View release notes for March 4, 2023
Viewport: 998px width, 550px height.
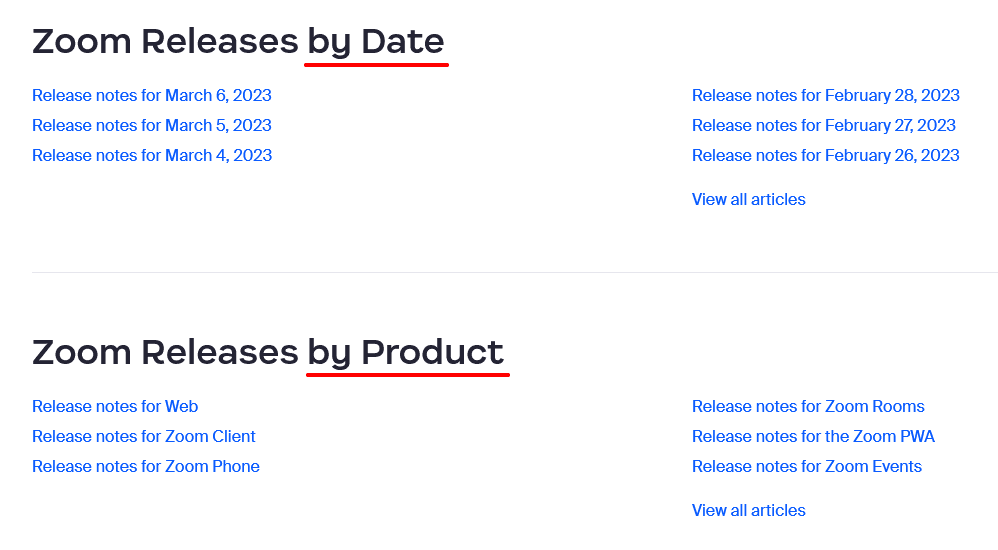point(152,156)
